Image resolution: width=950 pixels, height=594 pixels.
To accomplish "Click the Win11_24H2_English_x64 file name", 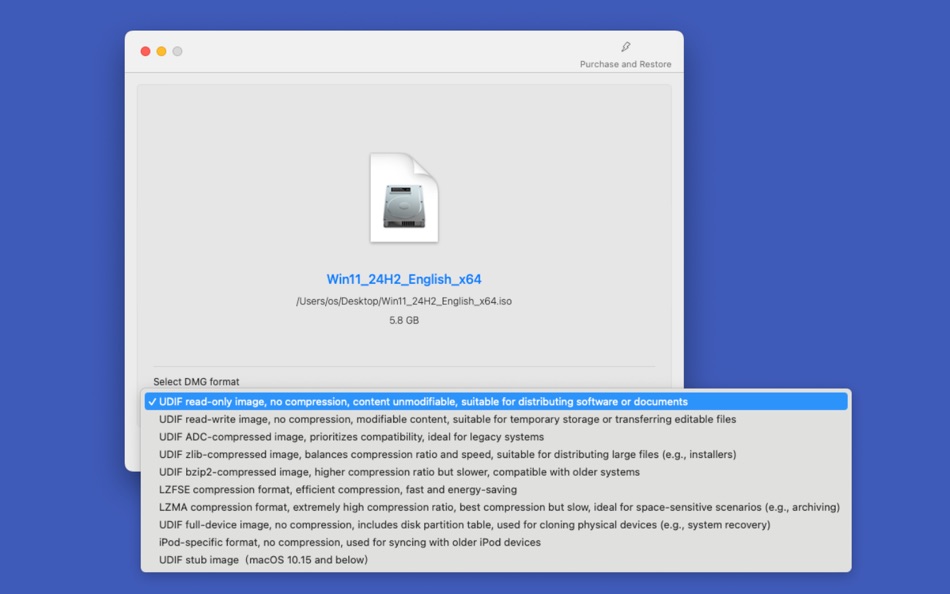I will click(404, 279).
